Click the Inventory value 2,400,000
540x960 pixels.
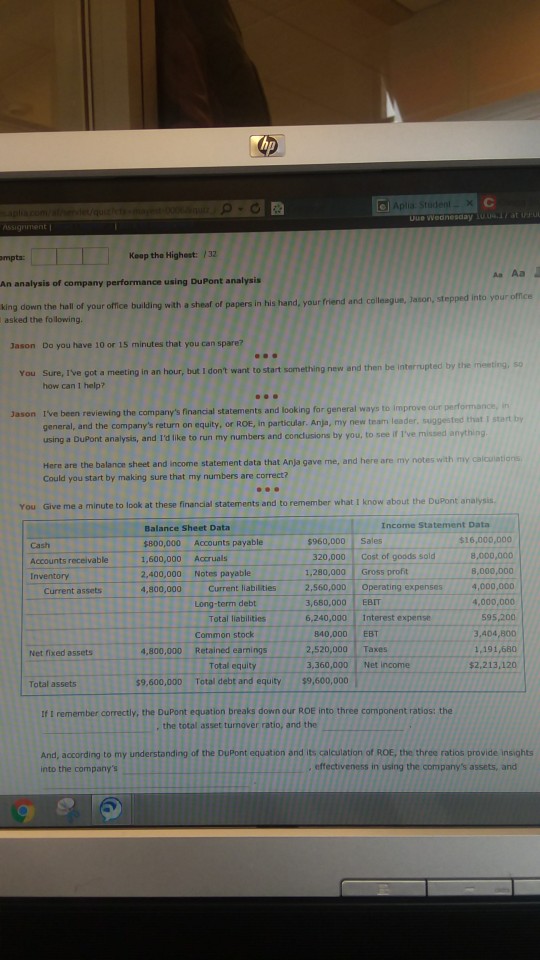pos(161,574)
